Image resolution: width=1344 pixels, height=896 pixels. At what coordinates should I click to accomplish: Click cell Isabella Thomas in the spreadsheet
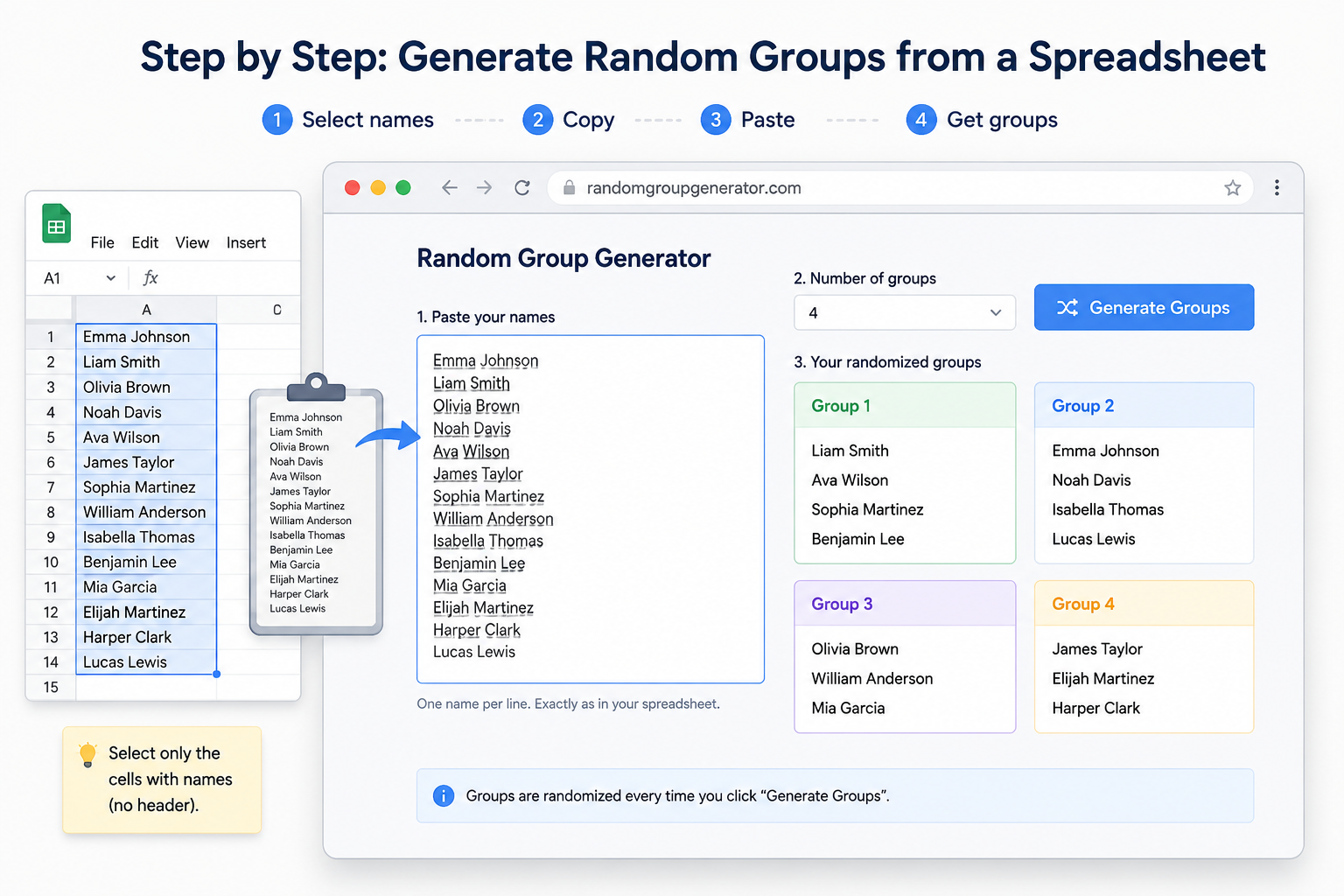click(146, 537)
